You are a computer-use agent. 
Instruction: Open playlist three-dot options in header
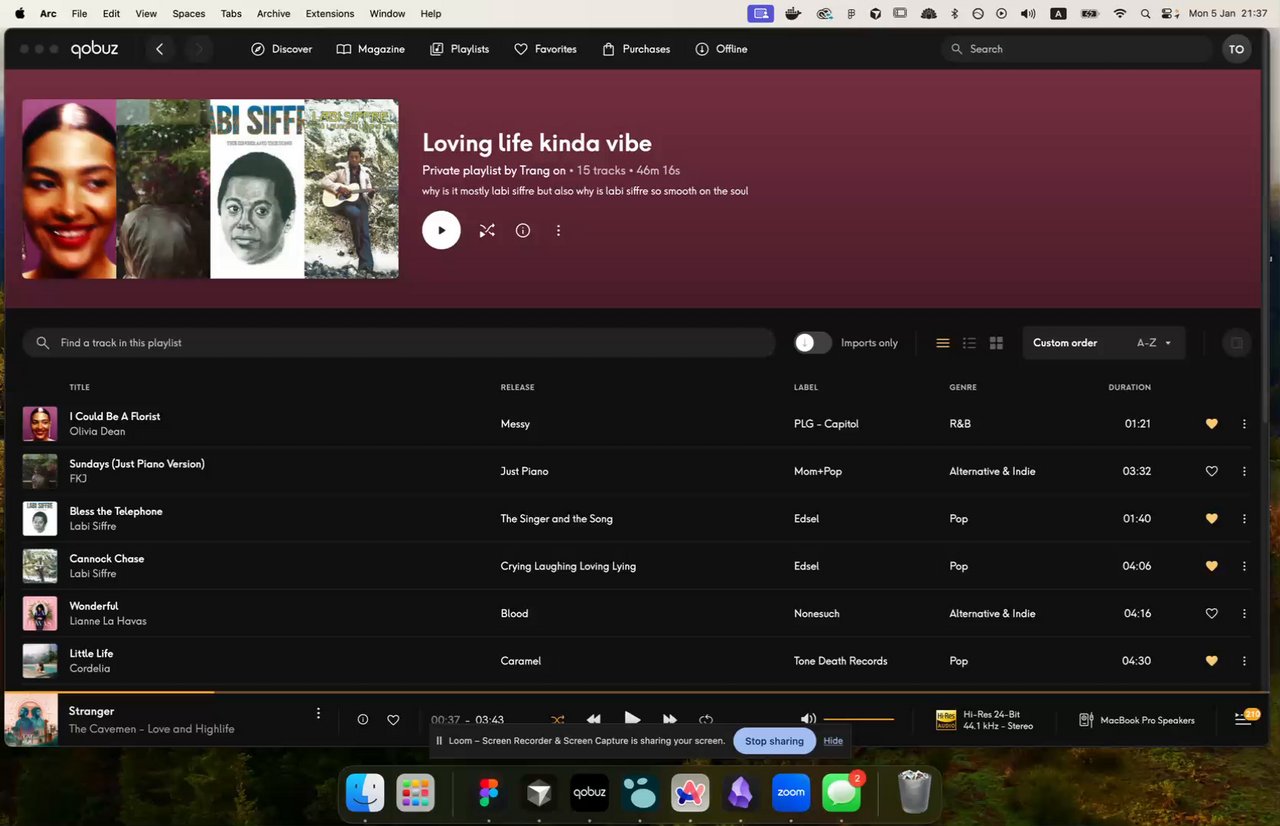[559, 231]
